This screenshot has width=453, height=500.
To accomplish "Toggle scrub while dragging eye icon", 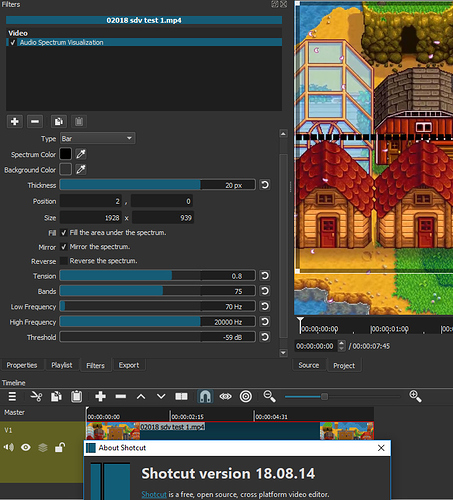I will (x=225, y=397).
